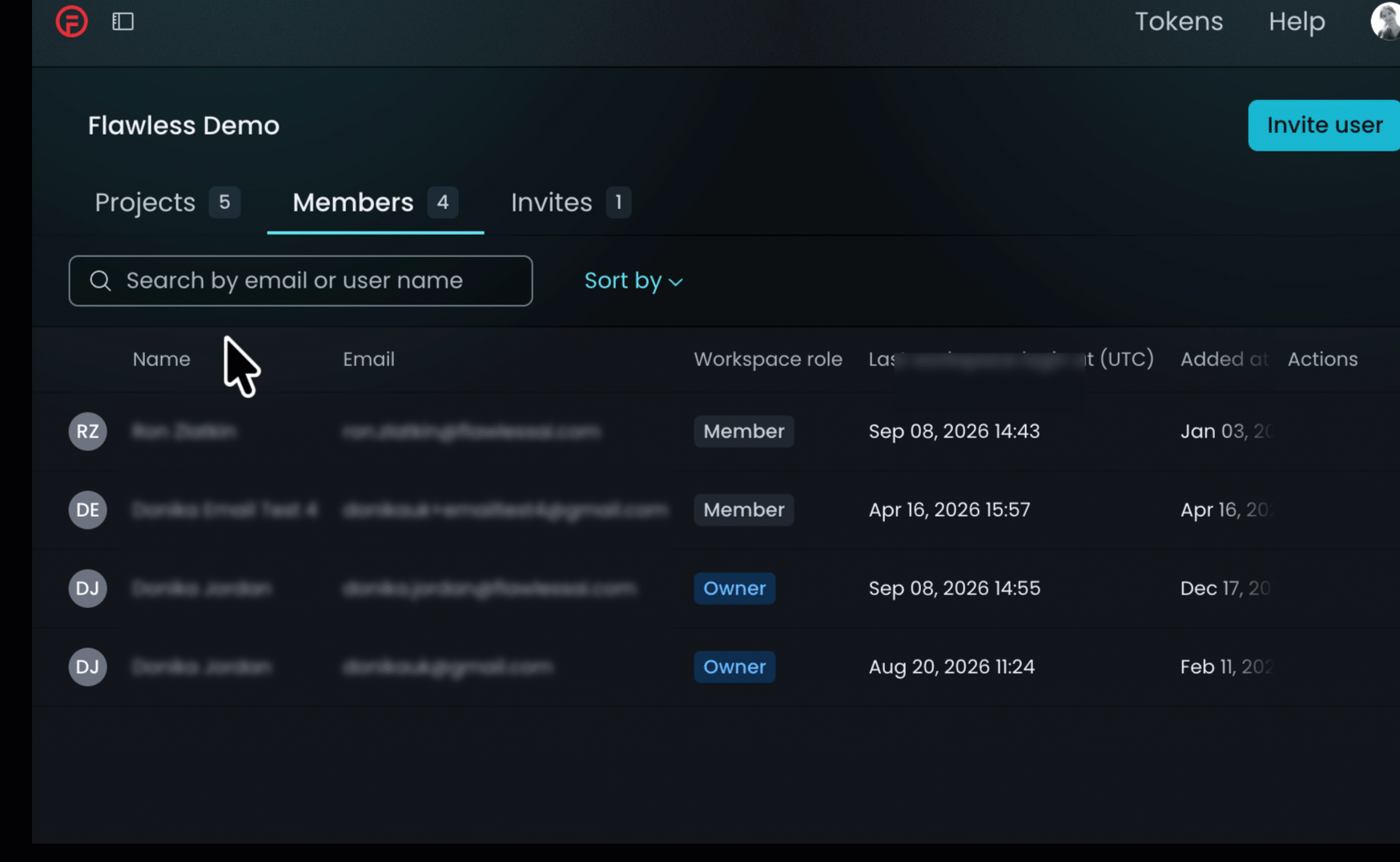Image resolution: width=1400 pixels, height=862 pixels.
Task: Click the Actions column header
Action: click(1322, 359)
